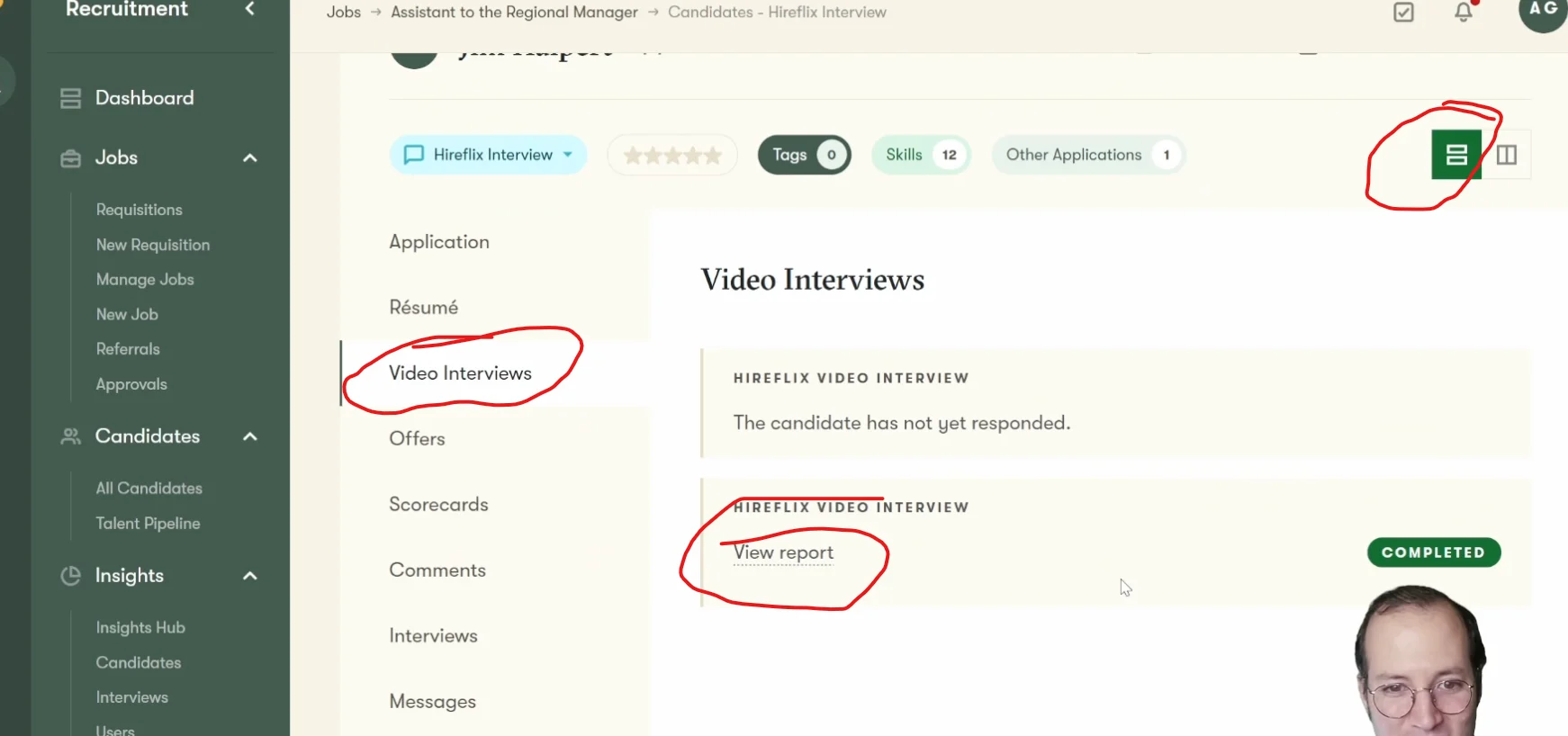
Task: Open the tasks checkbox icon in header
Action: tap(1403, 12)
